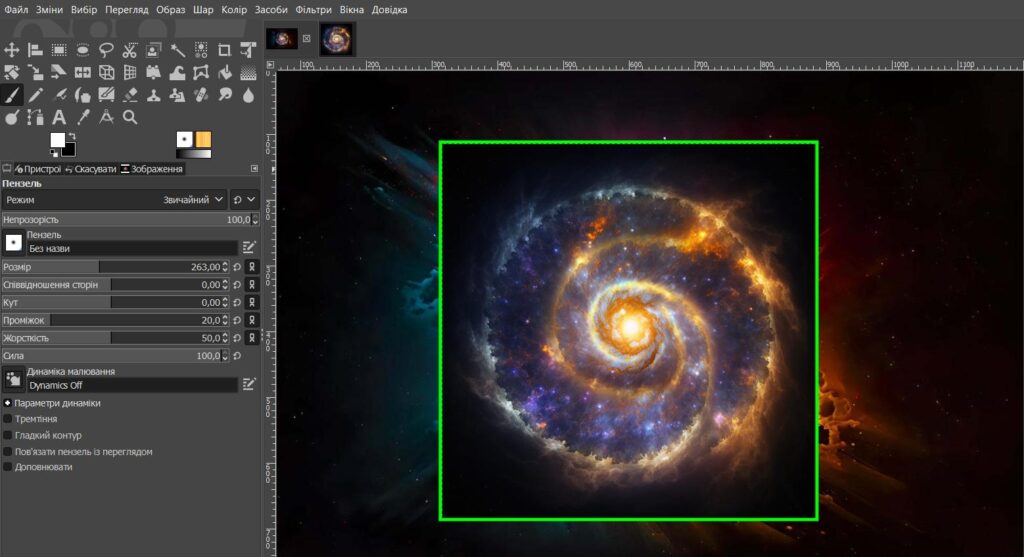
Task: Click the Жорсткість value stepper arrows
Action: point(225,338)
